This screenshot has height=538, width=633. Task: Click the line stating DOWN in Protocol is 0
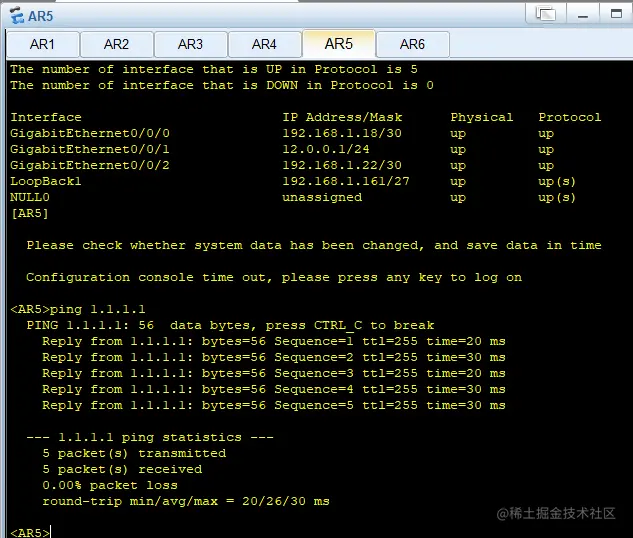pyautogui.click(x=222, y=86)
